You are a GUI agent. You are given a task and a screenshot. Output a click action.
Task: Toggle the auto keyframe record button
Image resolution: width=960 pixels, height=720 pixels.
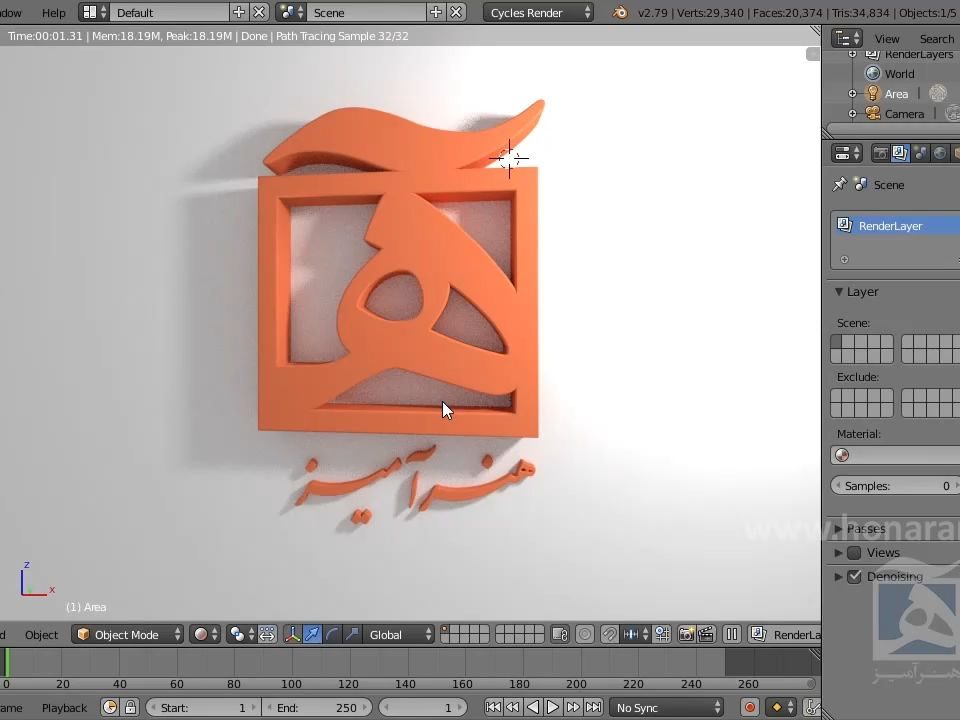tap(749, 707)
